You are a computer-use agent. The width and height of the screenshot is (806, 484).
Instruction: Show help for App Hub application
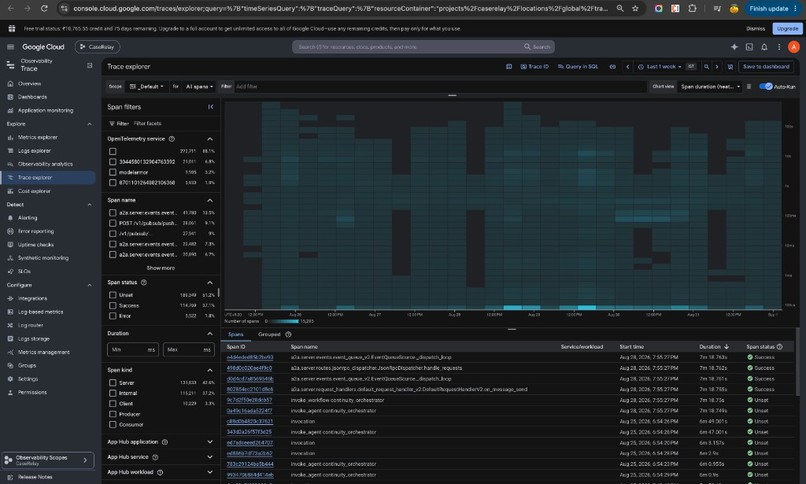[165, 442]
